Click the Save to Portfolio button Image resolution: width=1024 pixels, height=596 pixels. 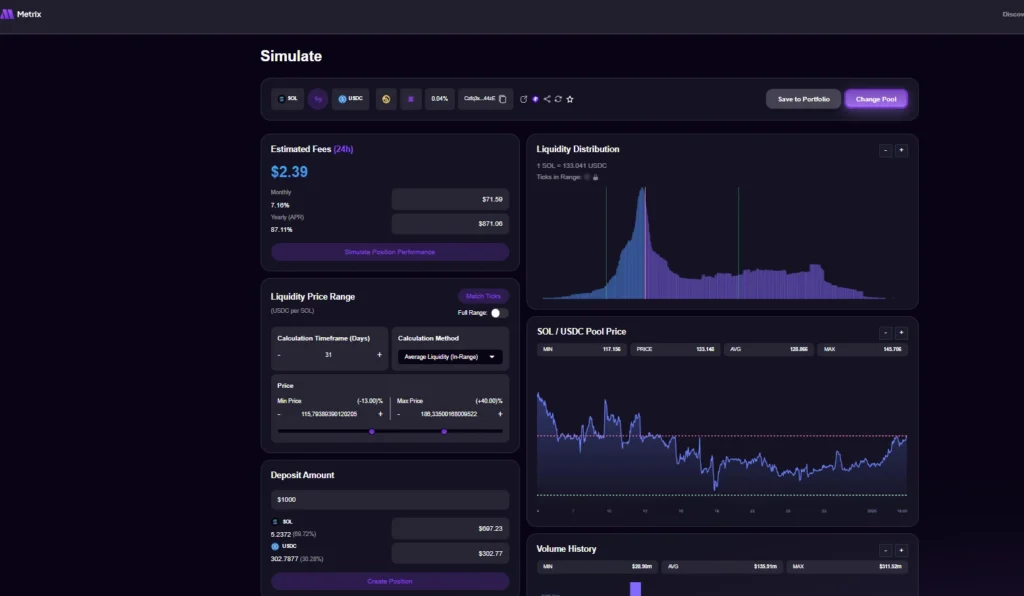click(803, 99)
